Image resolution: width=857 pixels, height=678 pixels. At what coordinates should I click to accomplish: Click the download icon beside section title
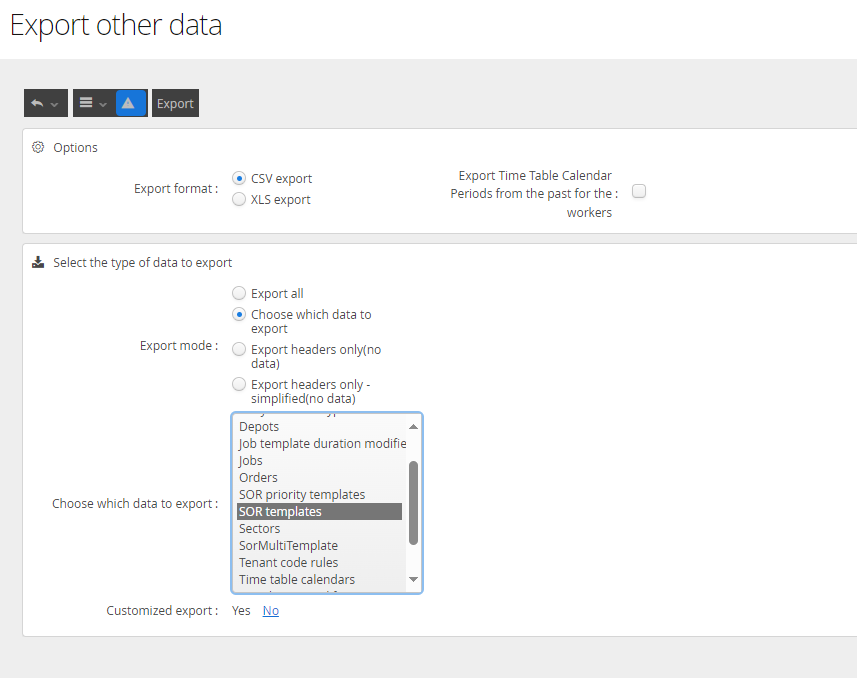[38, 262]
